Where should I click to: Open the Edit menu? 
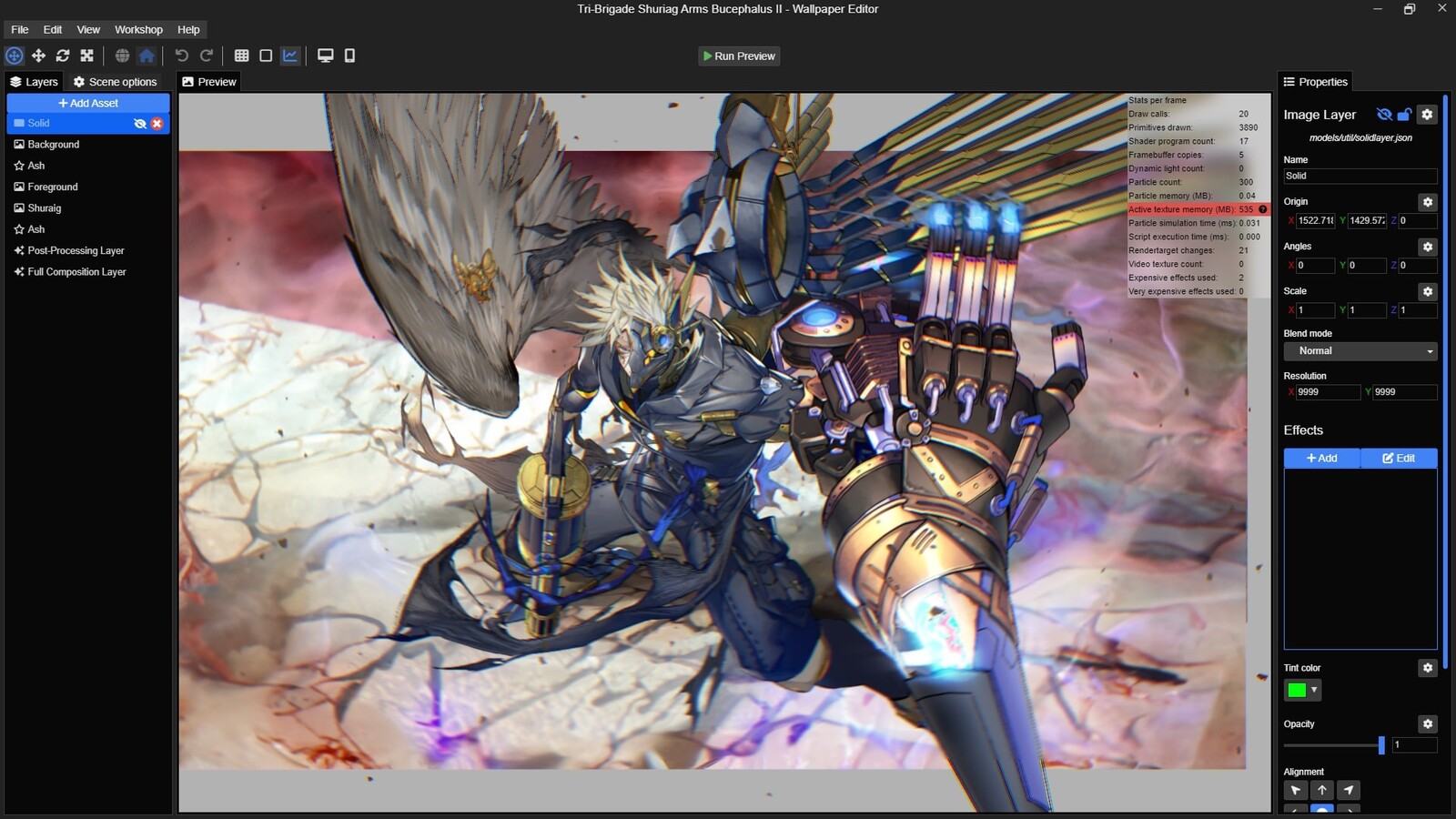53,29
